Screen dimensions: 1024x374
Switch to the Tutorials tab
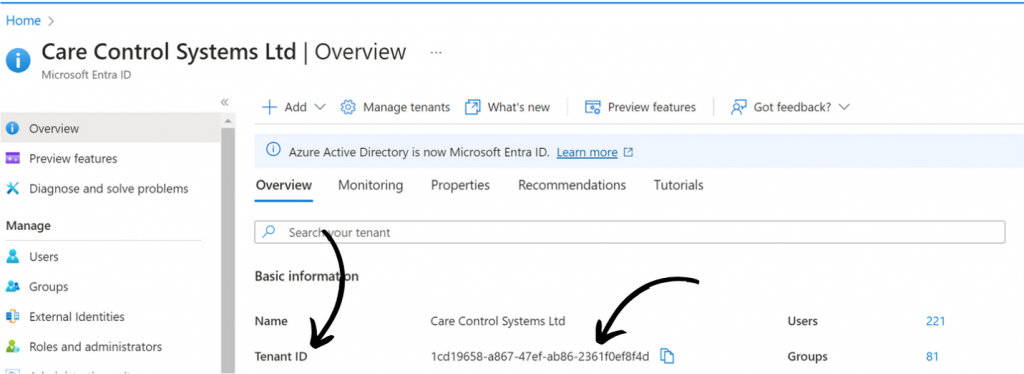coord(679,185)
